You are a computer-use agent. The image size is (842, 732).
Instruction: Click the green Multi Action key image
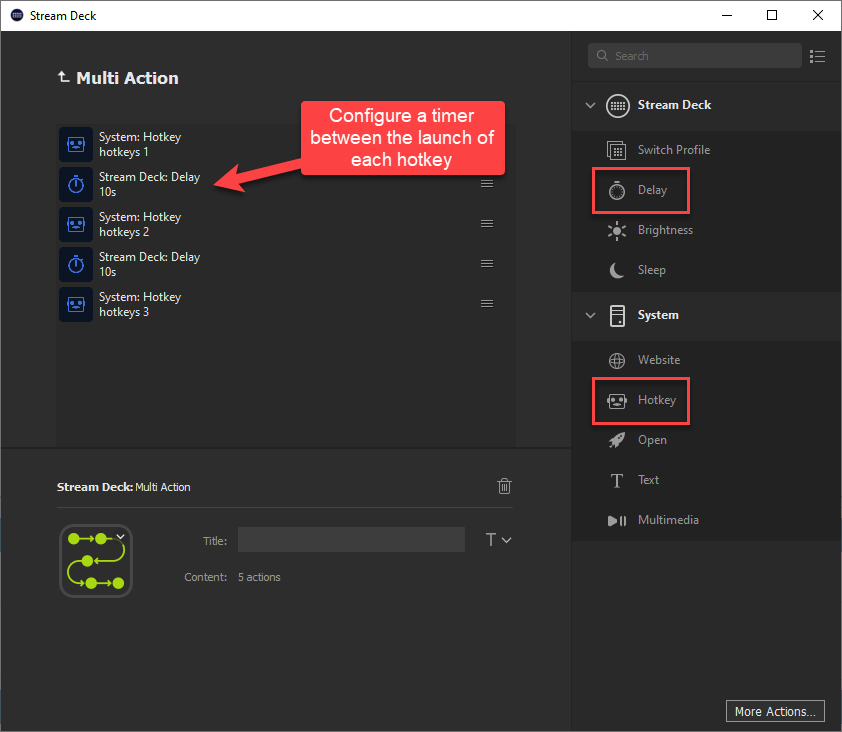(x=96, y=561)
